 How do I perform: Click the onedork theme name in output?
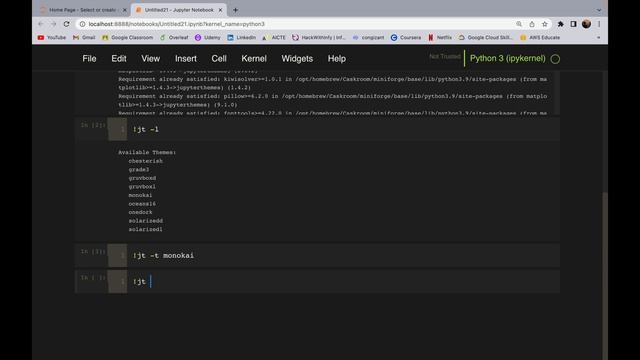[x=140, y=212]
